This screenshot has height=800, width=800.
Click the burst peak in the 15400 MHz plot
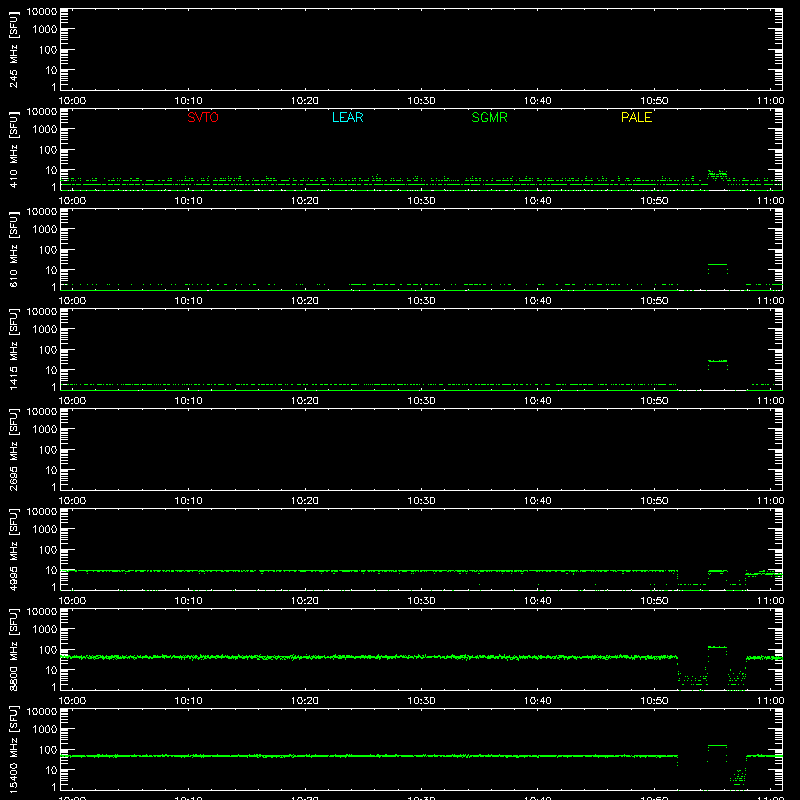point(717,745)
